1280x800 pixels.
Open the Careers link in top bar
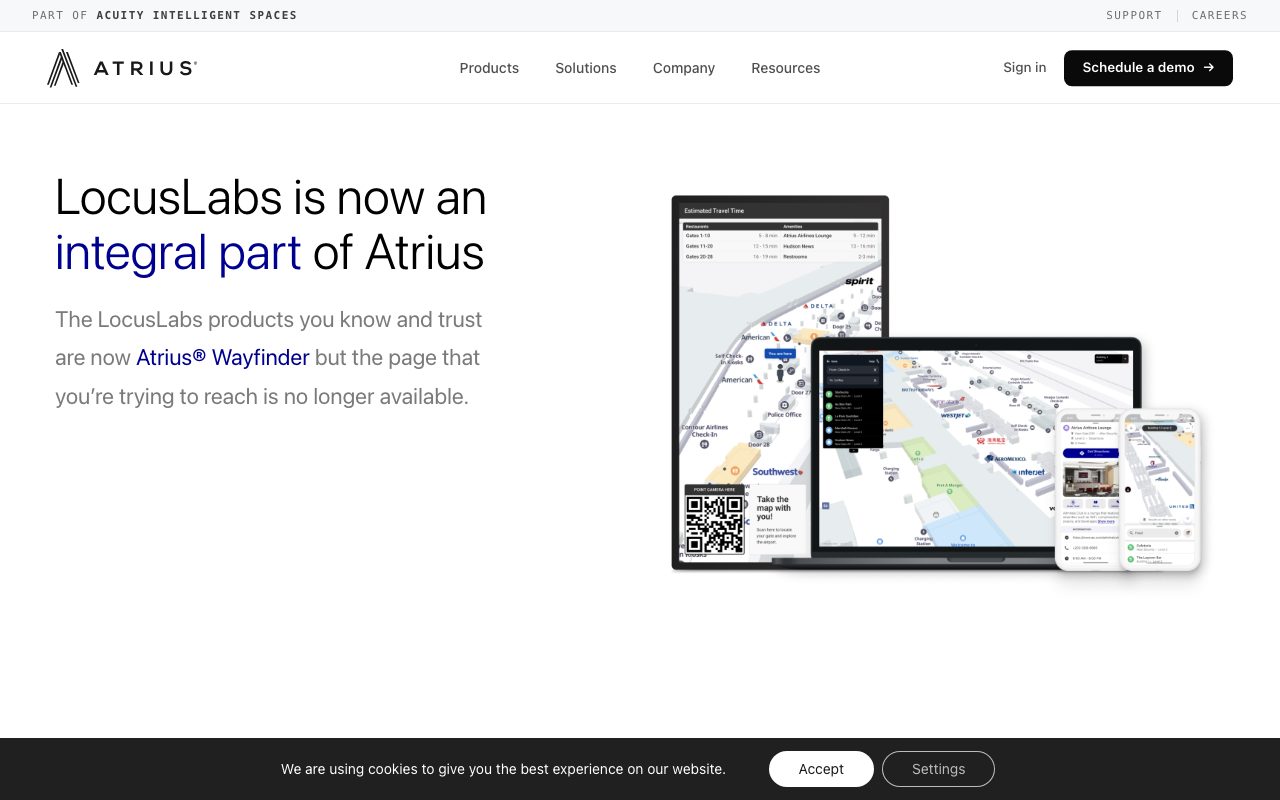pos(1219,15)
